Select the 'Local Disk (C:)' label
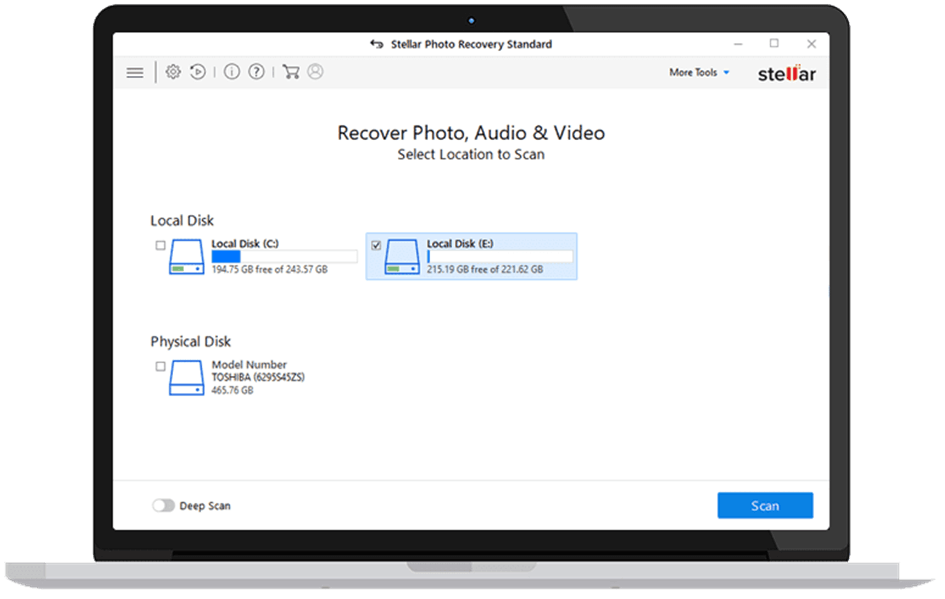This screenshot has width=945, height=599. [245, 243]
